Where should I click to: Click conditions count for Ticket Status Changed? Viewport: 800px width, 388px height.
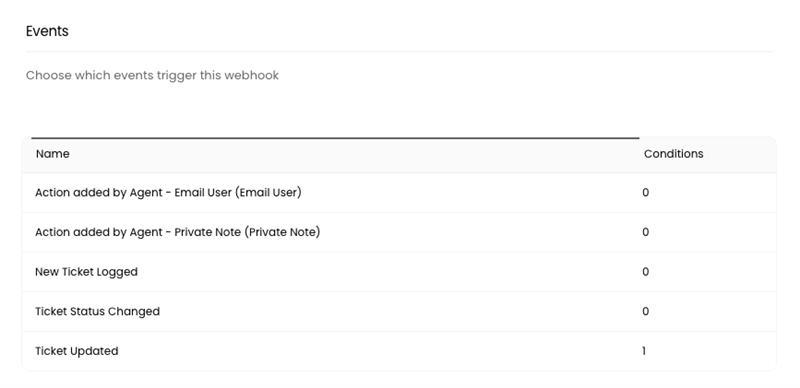point(645,311)
